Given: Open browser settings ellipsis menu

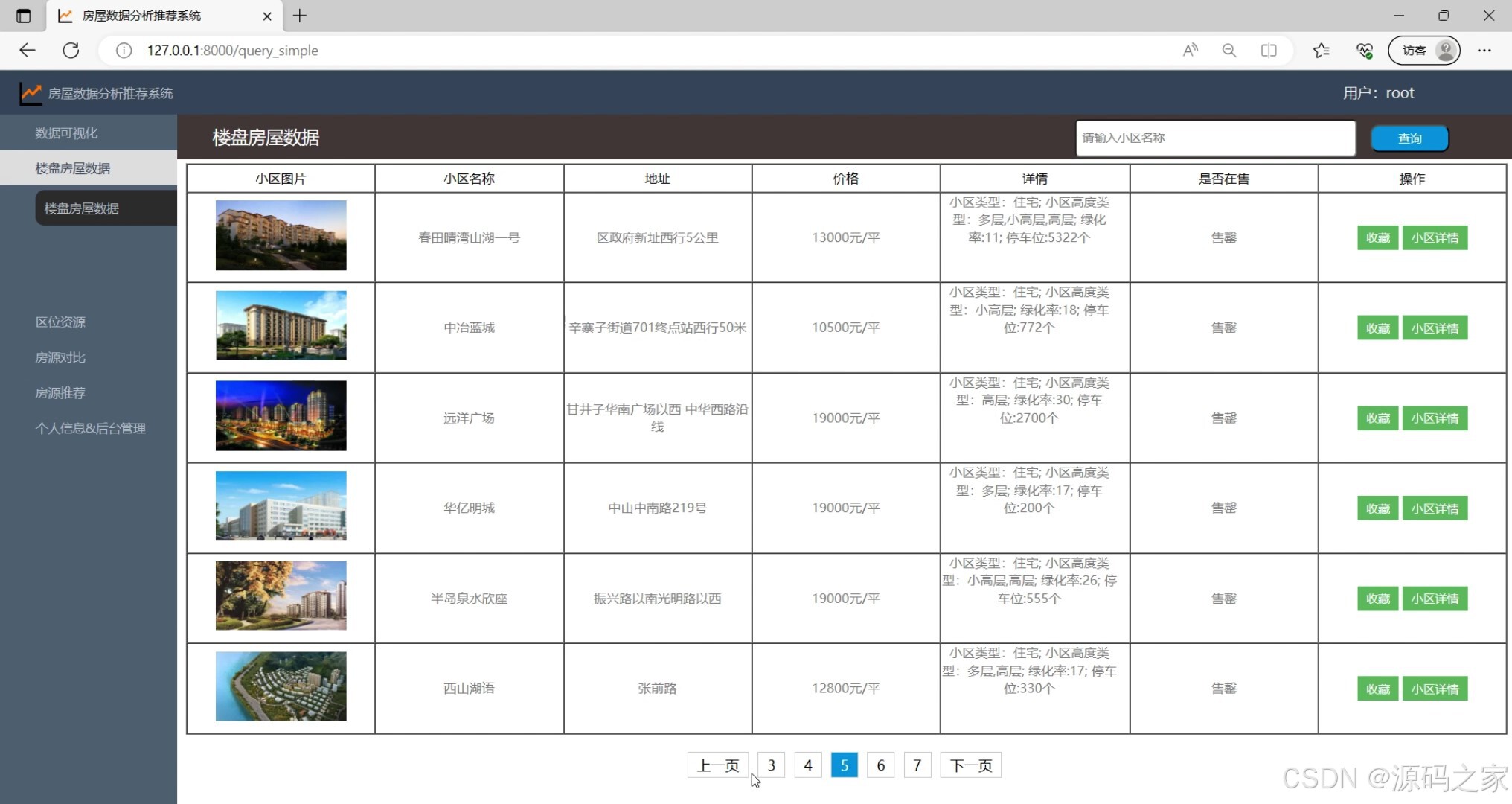Looking at the screenshot, I should click(1484, 50).
